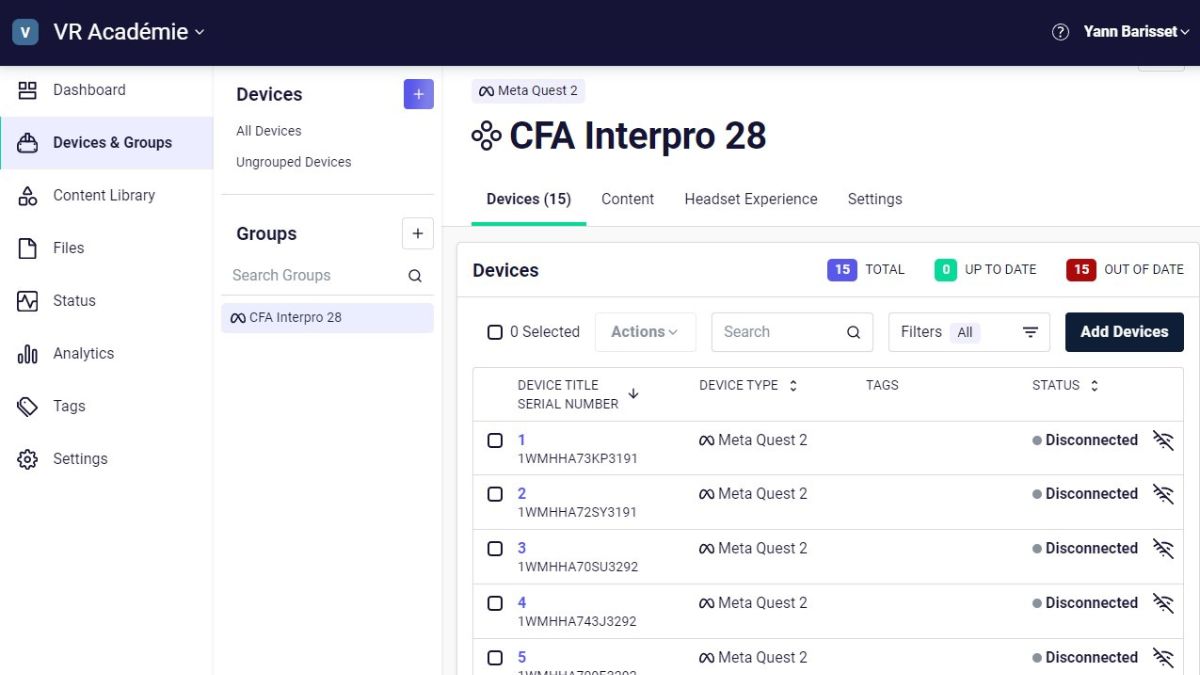This screenshot has height=675, width=1200.
Task: Click serial number 1WMHHA743J3292
Action: coord(577,622)
